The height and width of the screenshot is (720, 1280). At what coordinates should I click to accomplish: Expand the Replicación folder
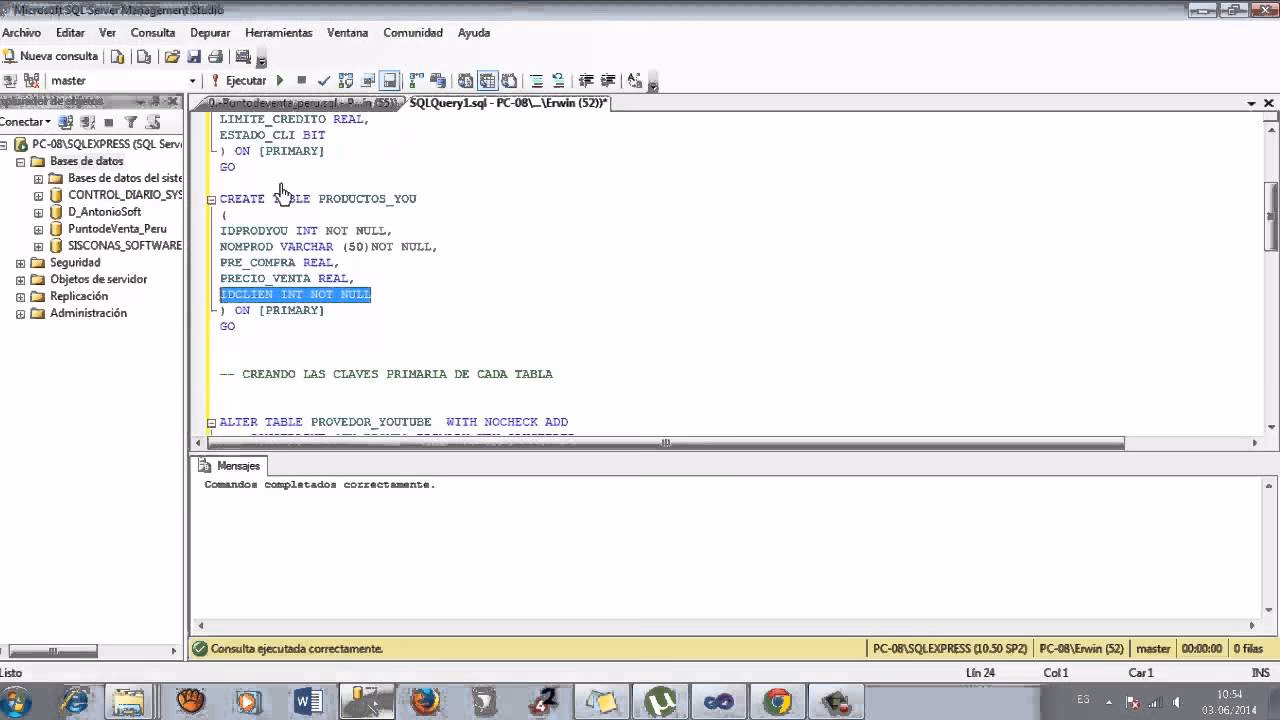tap(20, 297)
